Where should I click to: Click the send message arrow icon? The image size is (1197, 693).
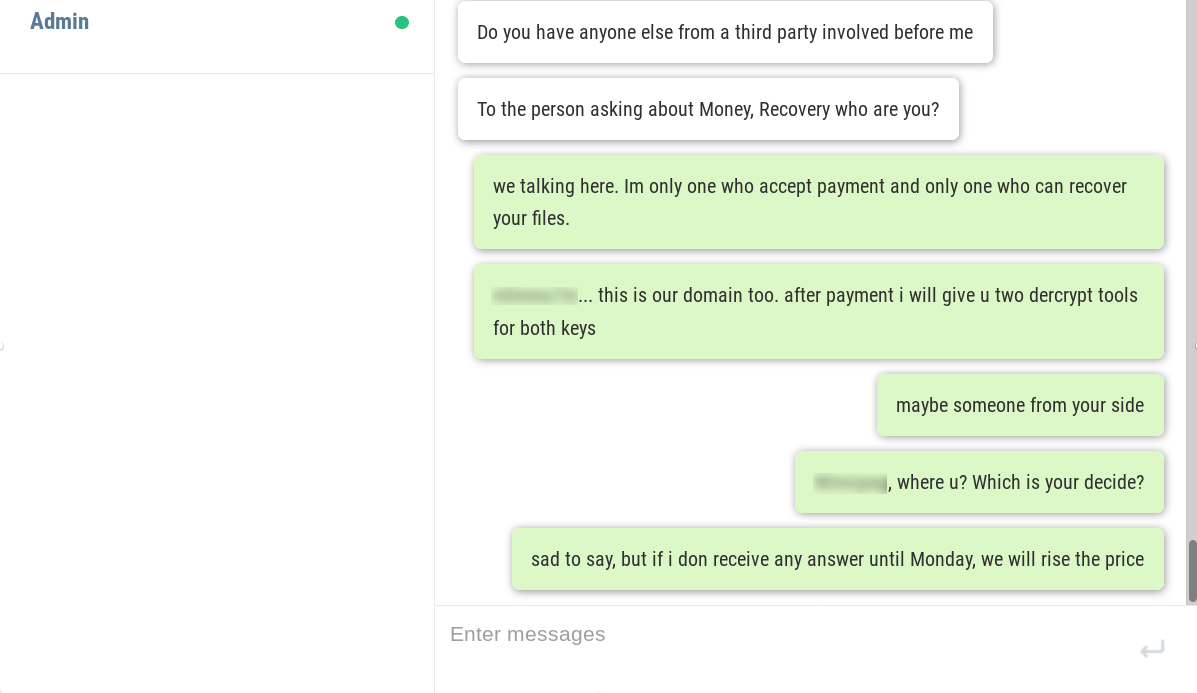click(x=1152, y=650)
